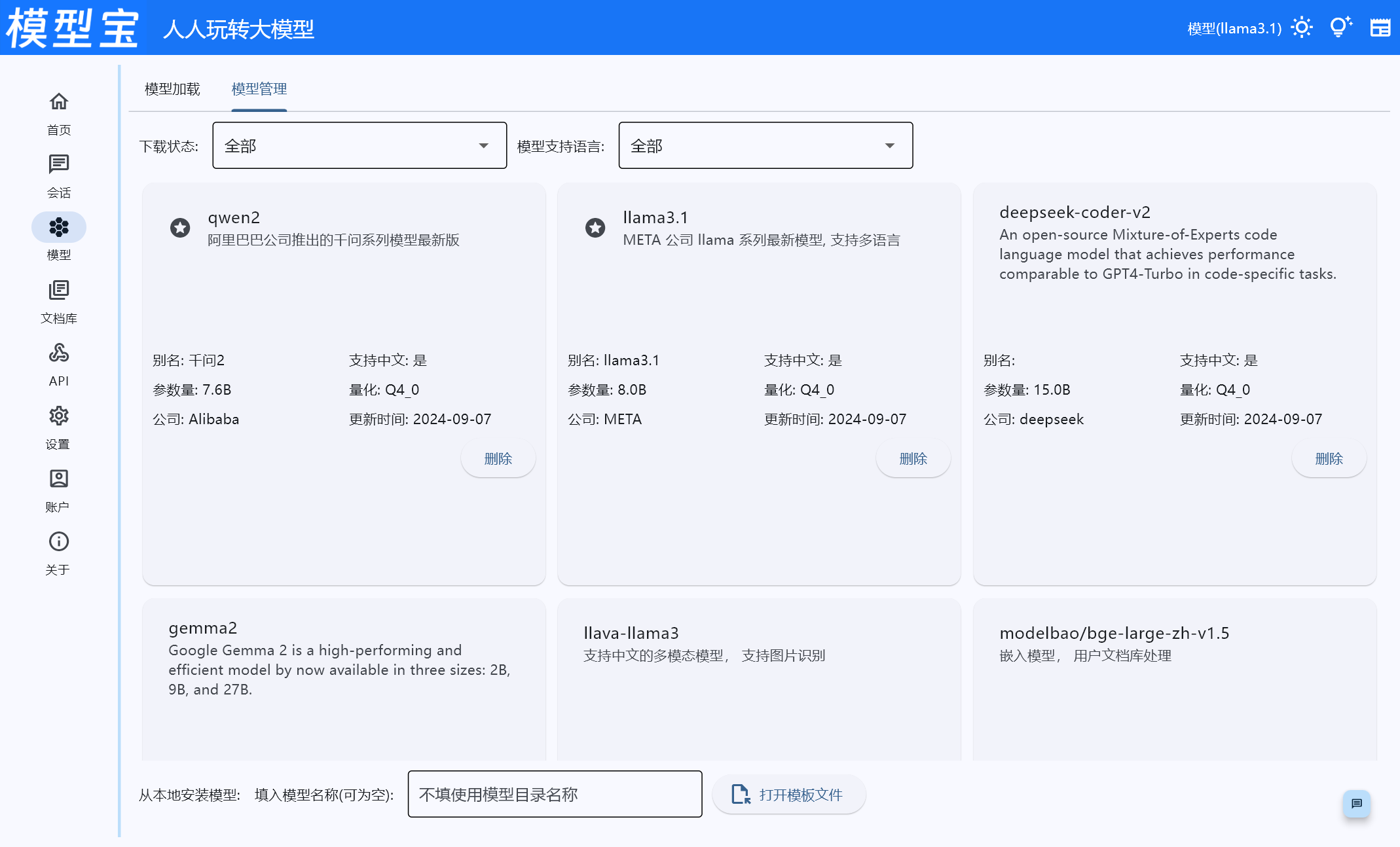The height and width of the screenshot is (847, 1400).
Task: Toggle the star favorite on qwen2
Action: coord(180,227)
